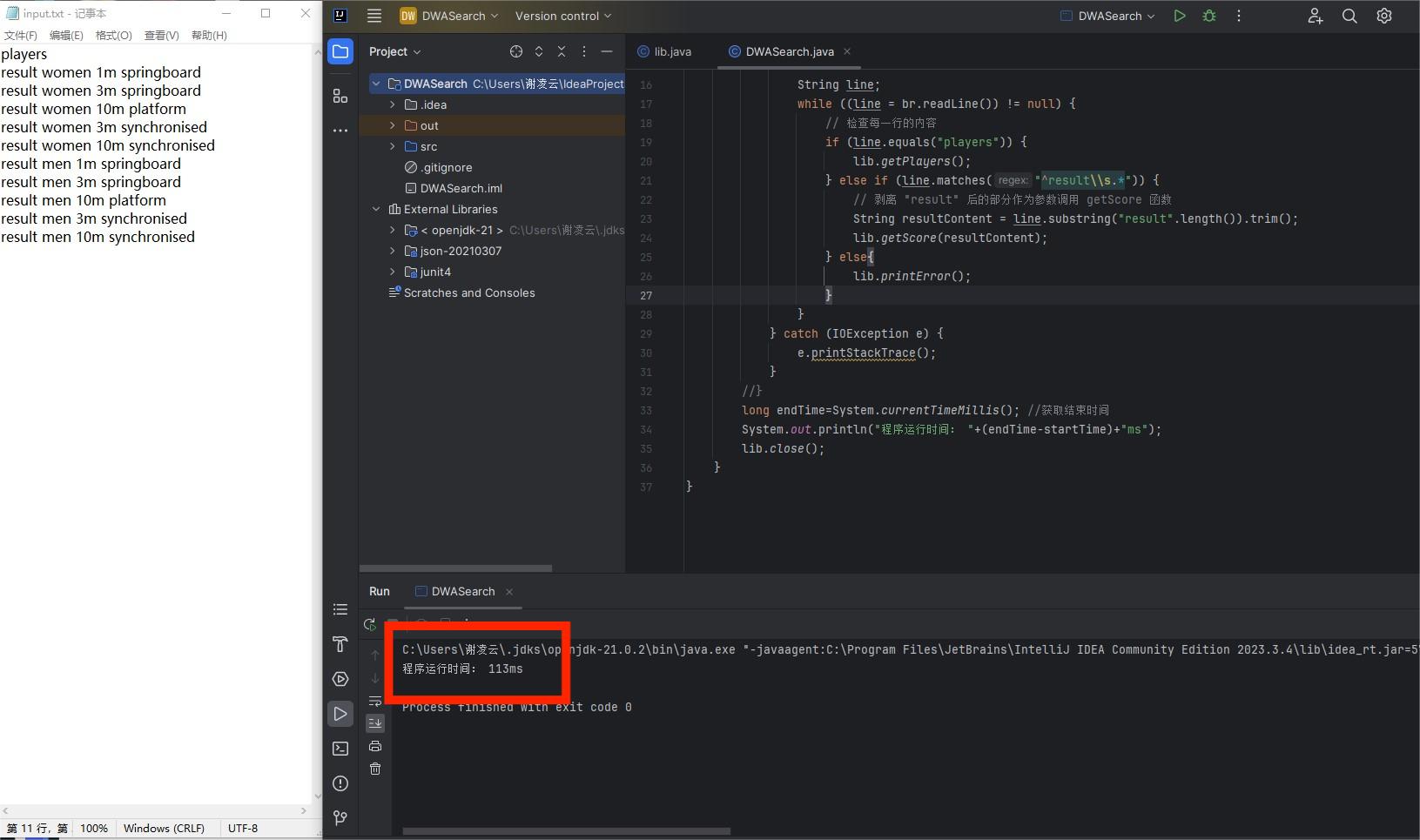1420x840 pixels.
Task: Open DWASearch run configuration dropdown
Action: pos(1108,16)
